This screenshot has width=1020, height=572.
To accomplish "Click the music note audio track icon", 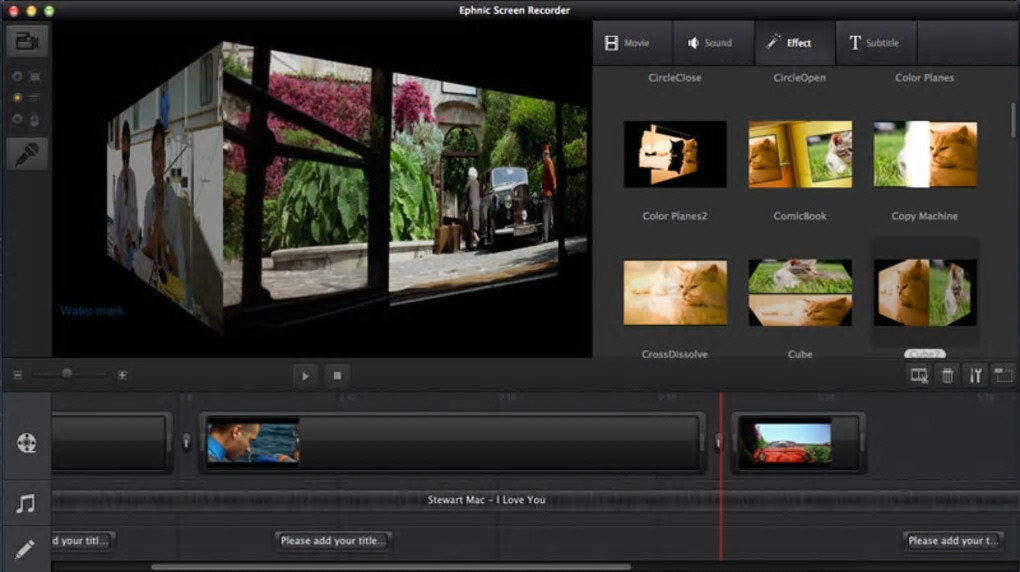I will point(26,503).
